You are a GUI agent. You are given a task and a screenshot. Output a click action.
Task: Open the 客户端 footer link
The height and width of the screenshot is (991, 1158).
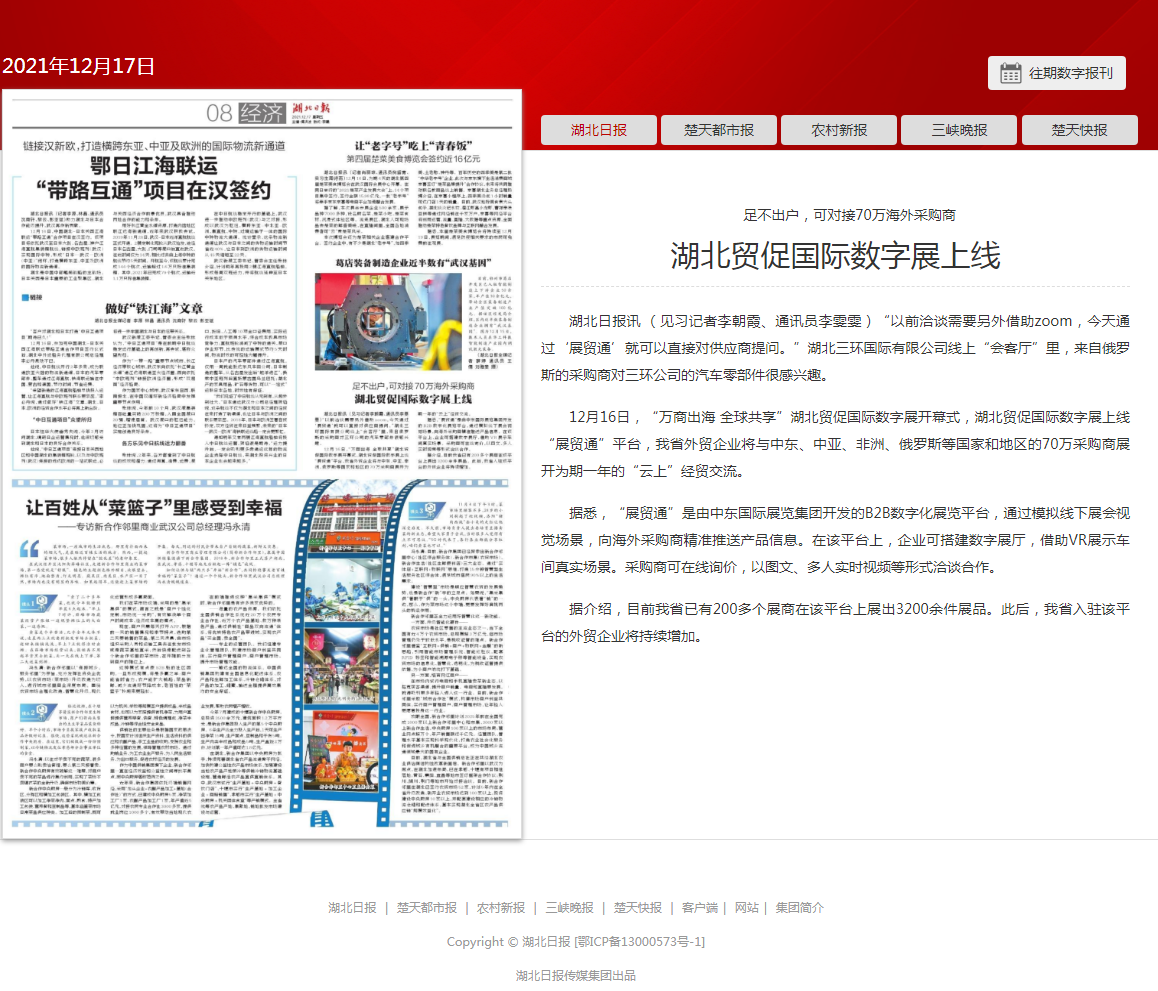tap(700, 908)
